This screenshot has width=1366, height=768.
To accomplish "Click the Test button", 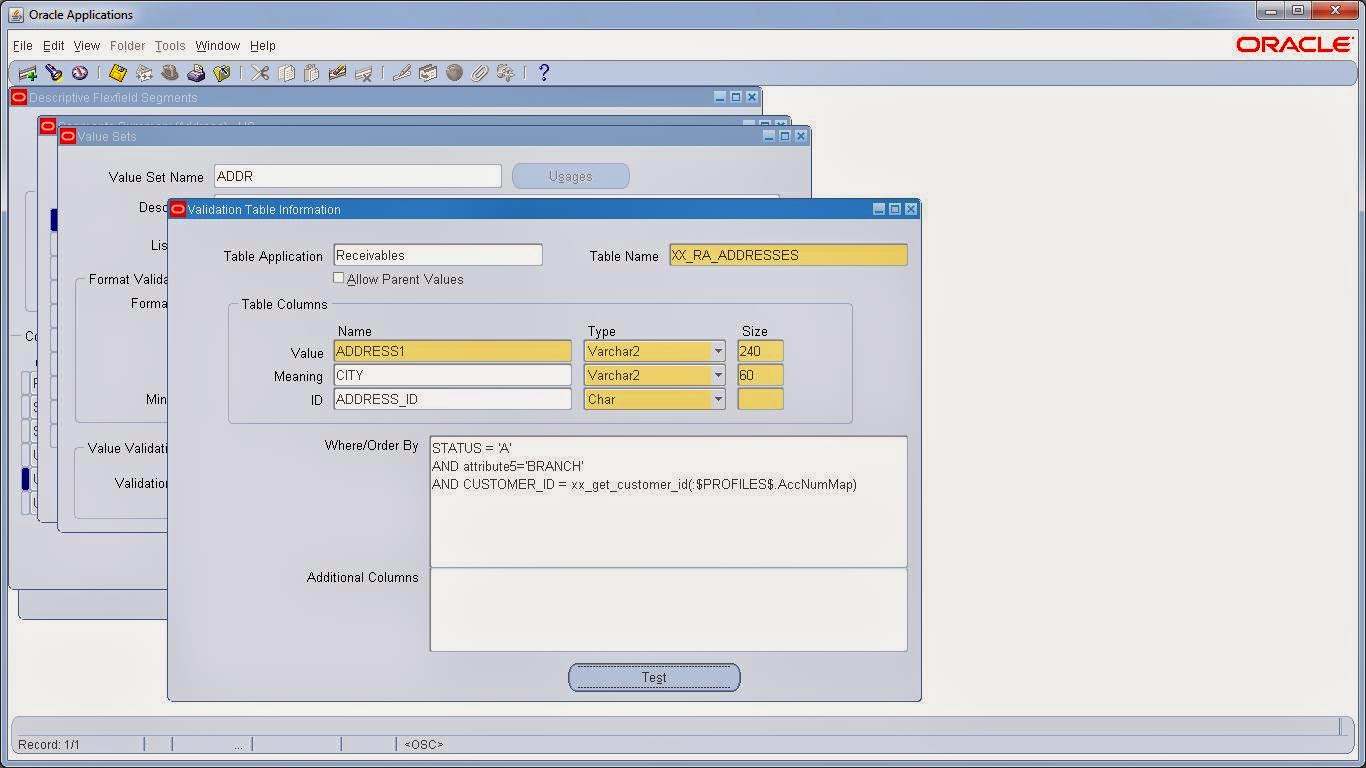I will point(654,677).
